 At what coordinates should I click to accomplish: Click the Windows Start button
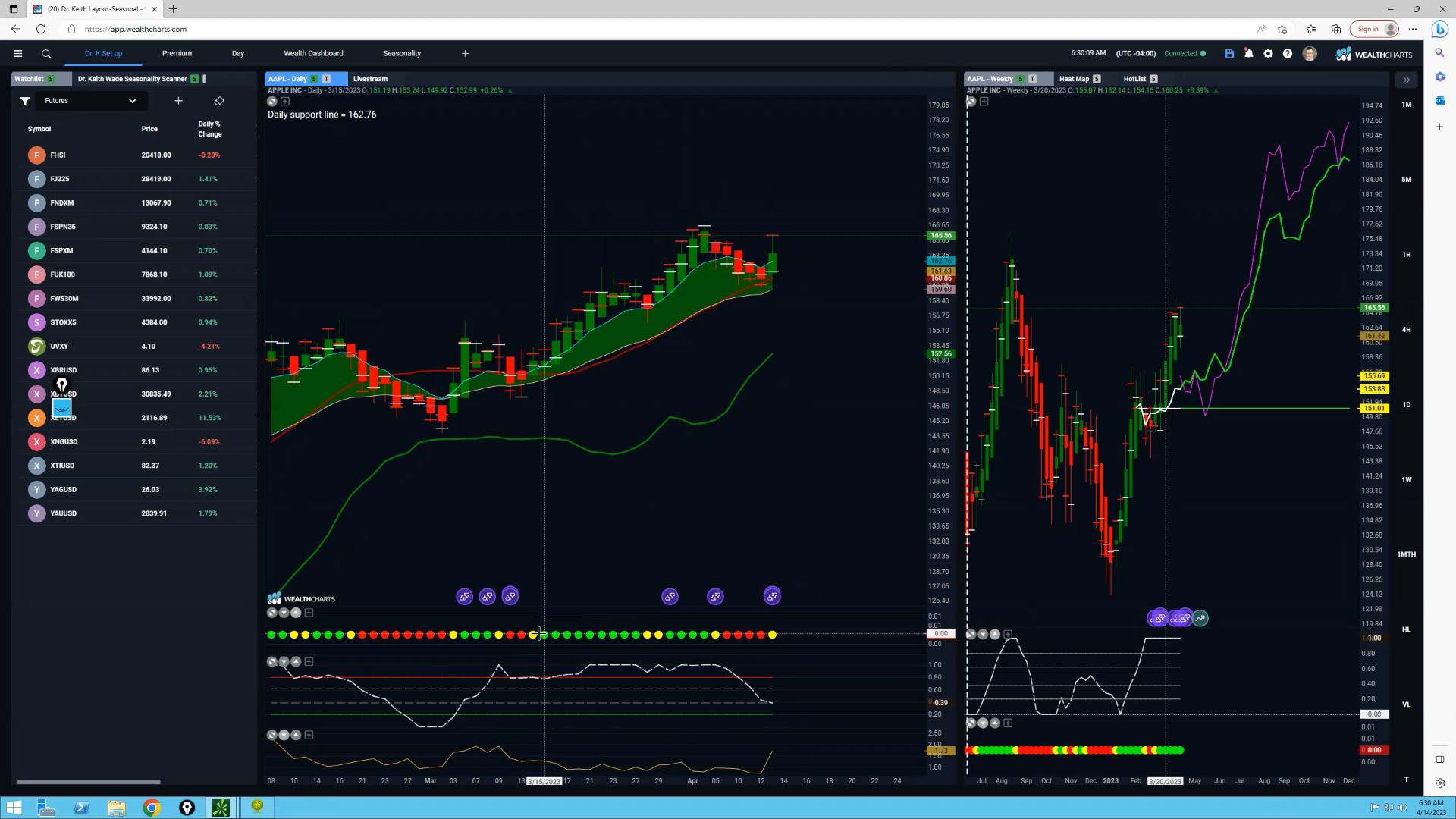tap(14, 808)
